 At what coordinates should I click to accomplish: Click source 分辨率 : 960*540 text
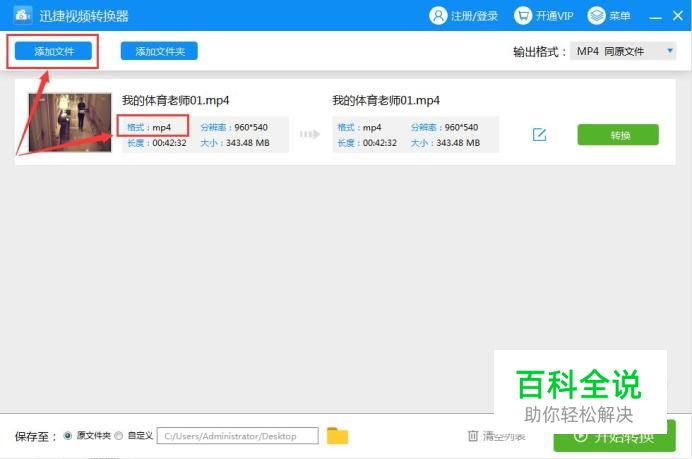coord(234,128)
